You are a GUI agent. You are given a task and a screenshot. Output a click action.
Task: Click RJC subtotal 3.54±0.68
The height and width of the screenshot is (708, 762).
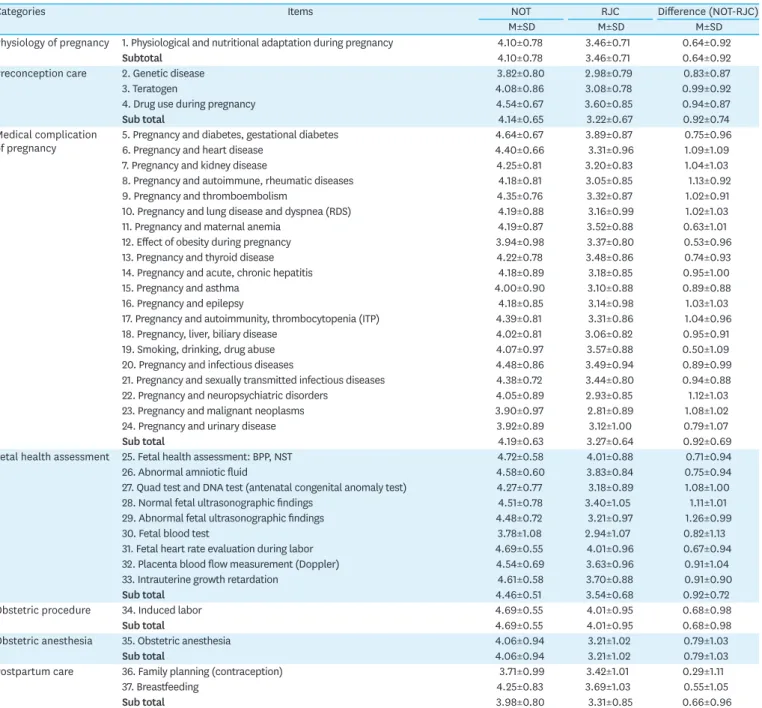(608, 595)
